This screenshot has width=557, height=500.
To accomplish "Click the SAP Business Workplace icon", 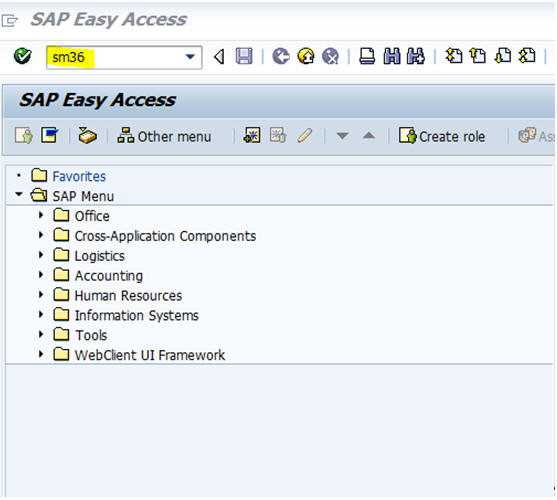I will [x=87, y=136].
